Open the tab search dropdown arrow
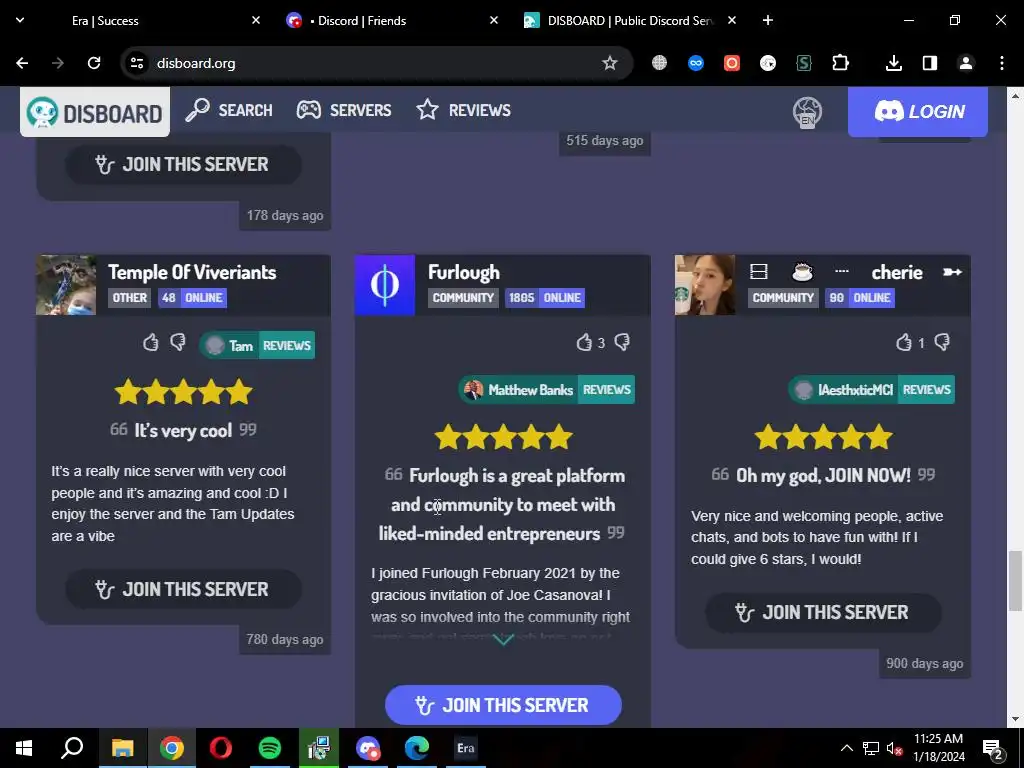Viewport: 1024px width, 768px height. [20, 20]
